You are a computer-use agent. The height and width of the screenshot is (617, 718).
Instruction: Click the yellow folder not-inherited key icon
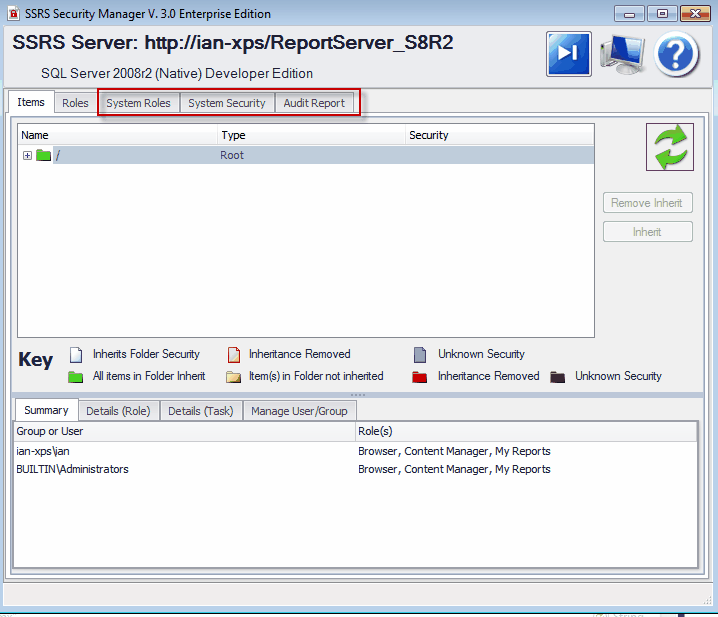234,377
